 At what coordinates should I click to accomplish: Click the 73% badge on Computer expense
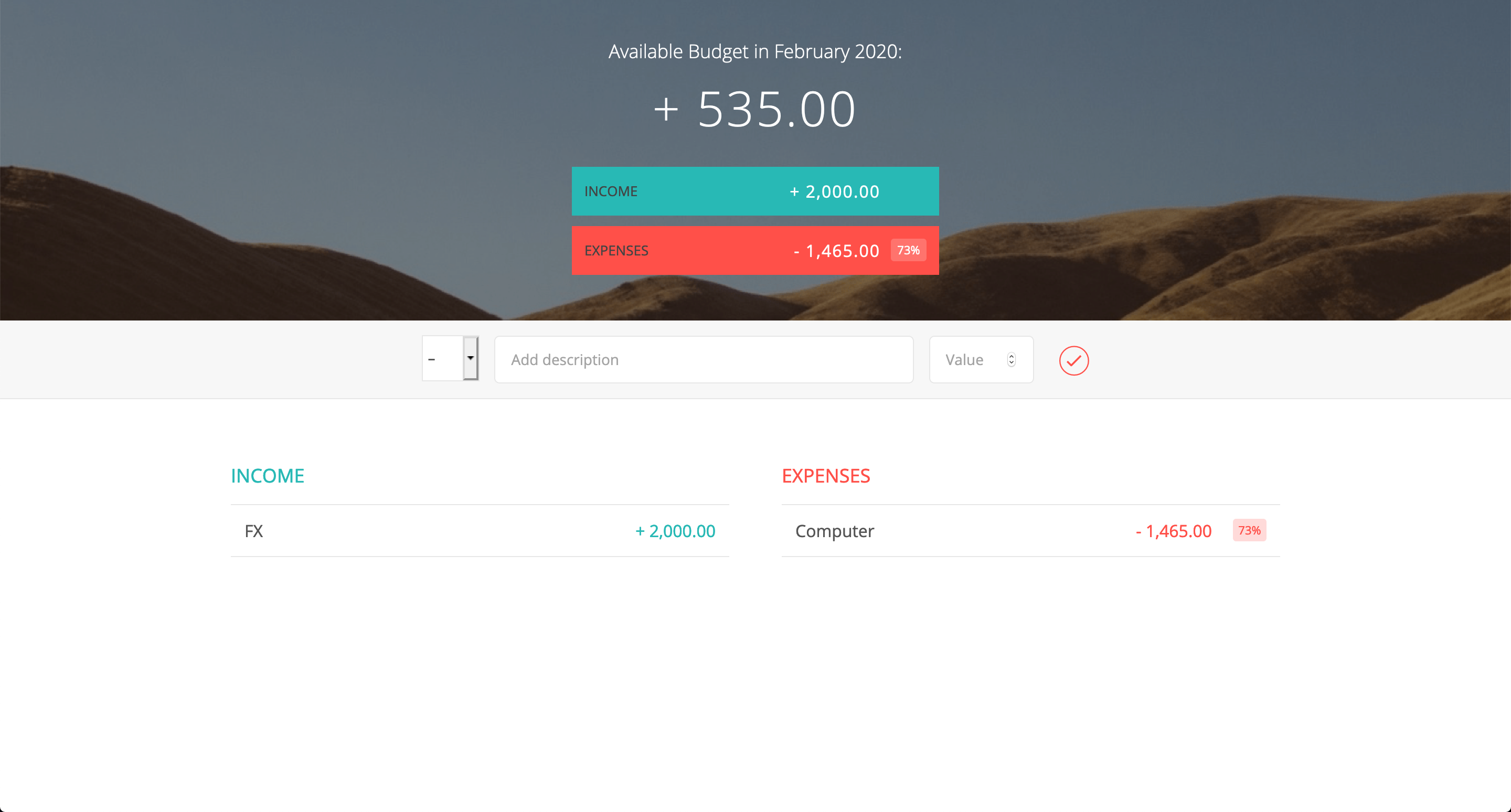[x=1249, y=530]
